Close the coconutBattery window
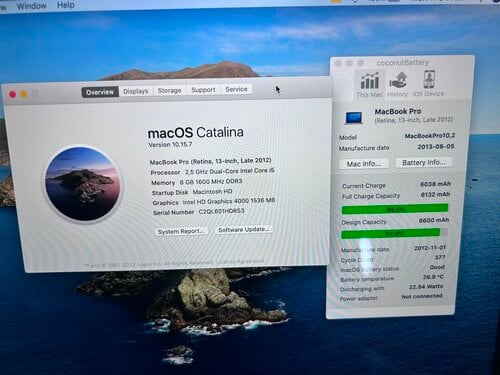The width and height of the screenshot is (500, 375). [338, 63]
